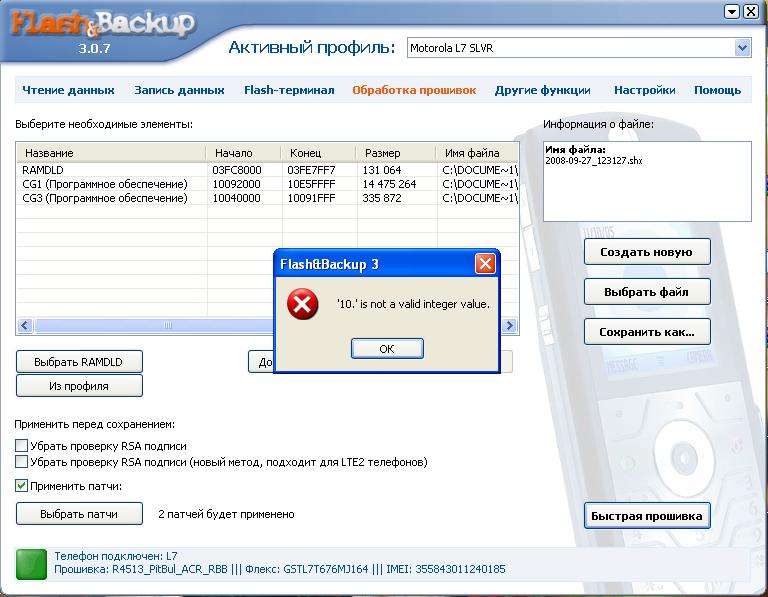Click the Flash&Backup logo

102,24
